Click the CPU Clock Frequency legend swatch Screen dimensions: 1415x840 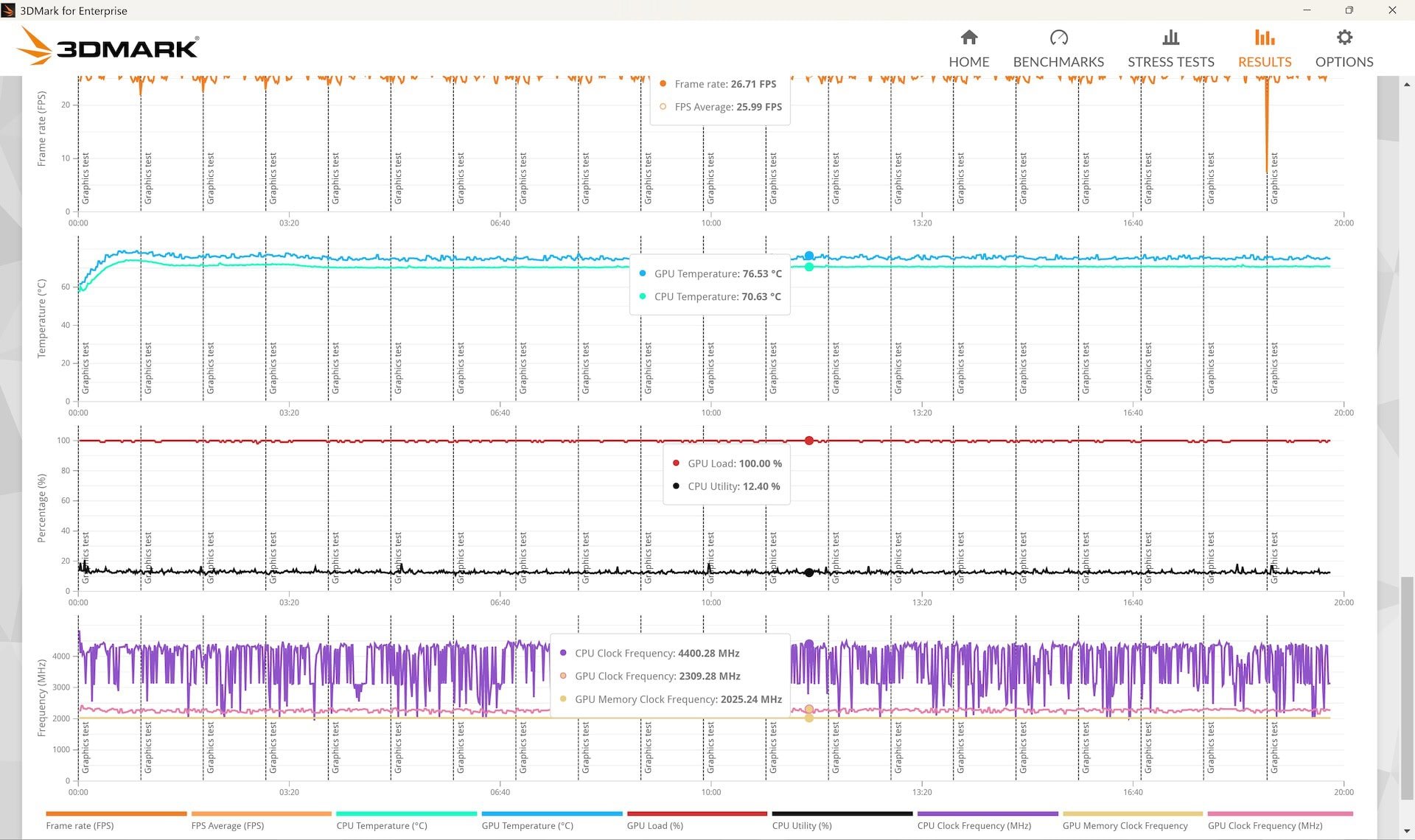pos(988,813)
